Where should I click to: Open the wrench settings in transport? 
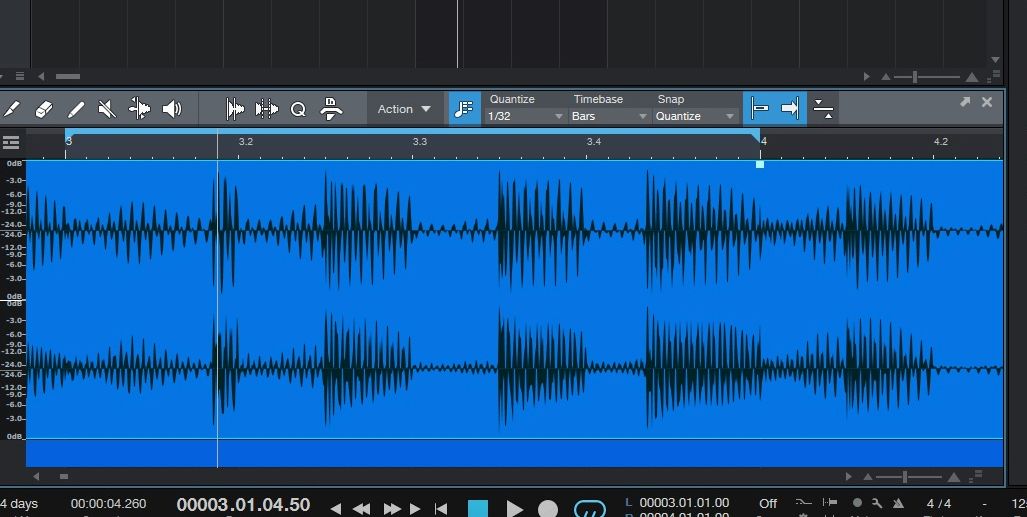click(877, 503)
